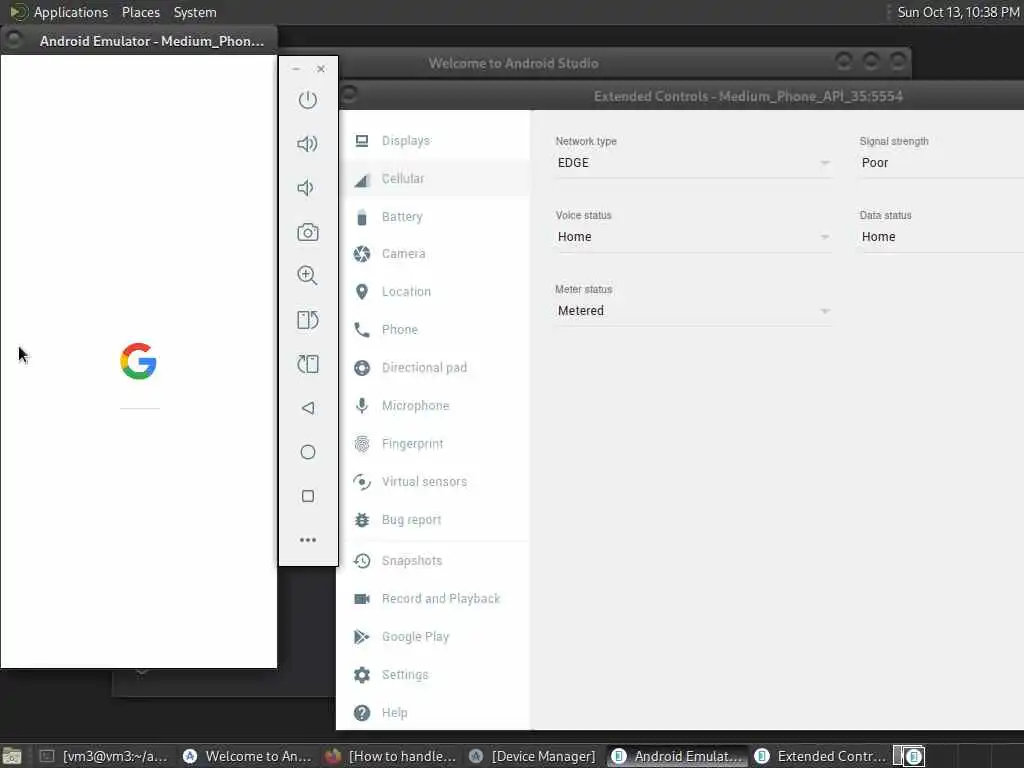
Task: Switch to Device Manager taskbar item
Action: (x=534, y=756)
